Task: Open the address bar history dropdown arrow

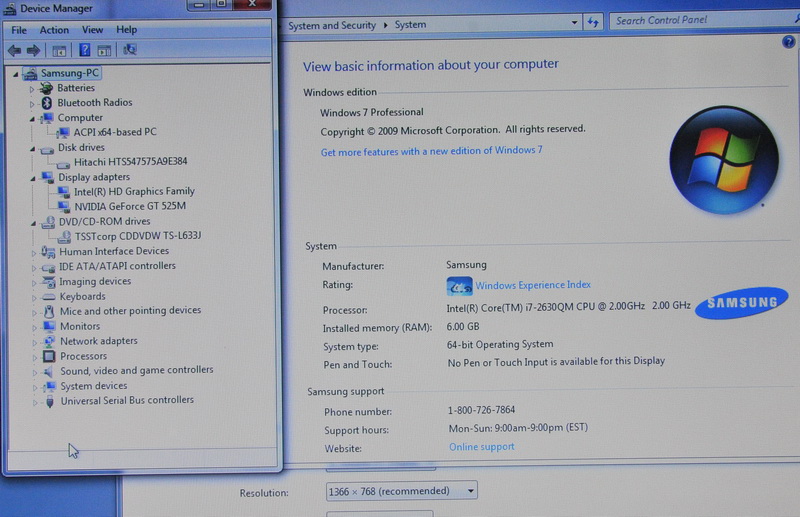Action: coord(574,22)
